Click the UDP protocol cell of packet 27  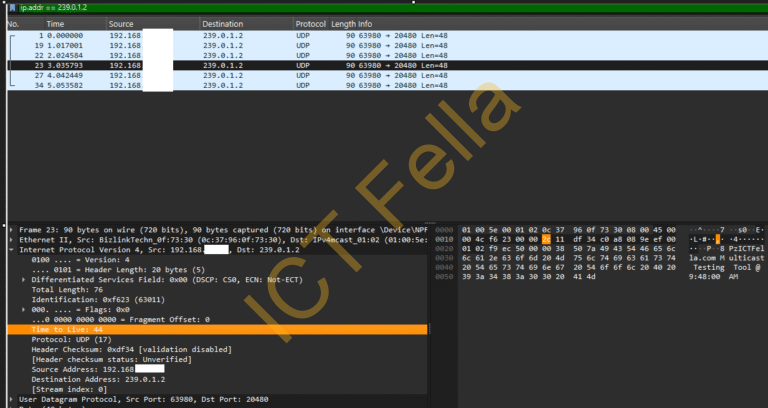303,75
